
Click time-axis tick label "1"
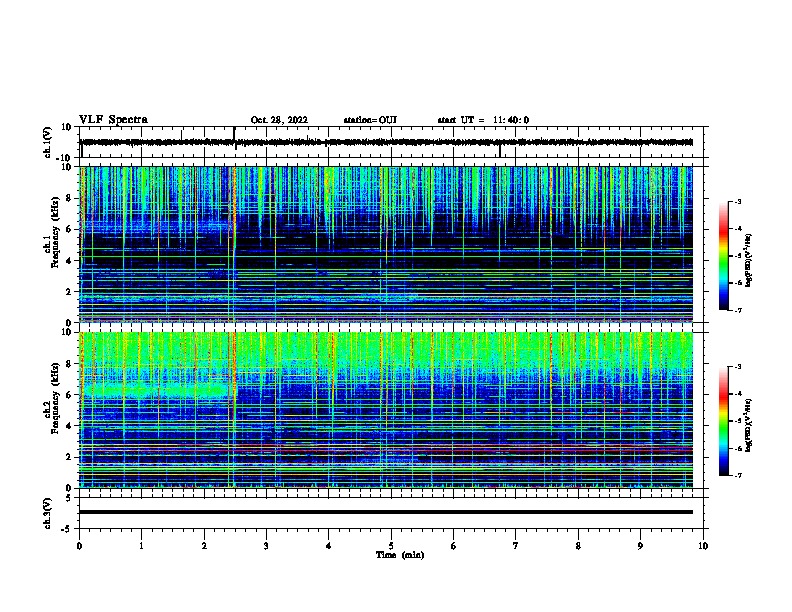(x=141, y=546)
